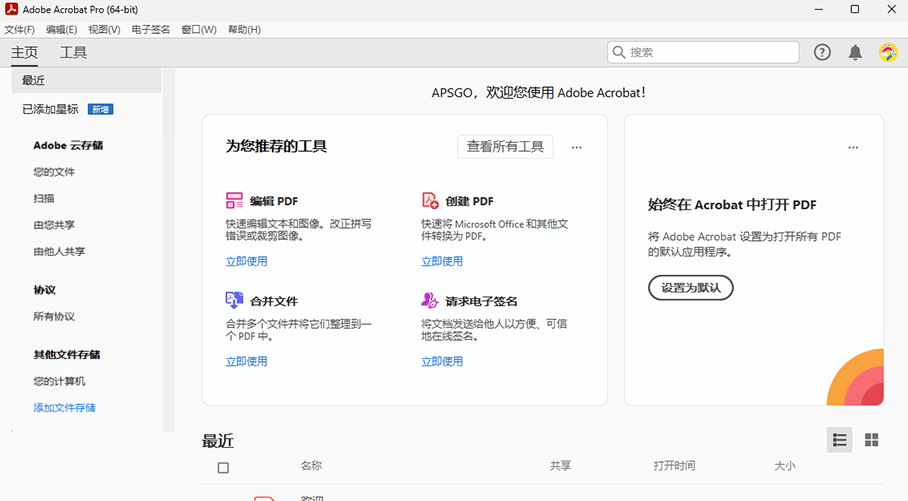Image resolution: width=908 pixels, height=501 pixels.
Task: Open 您的文件 in Adobe cloud storage
Action: (x=54, y=171)
